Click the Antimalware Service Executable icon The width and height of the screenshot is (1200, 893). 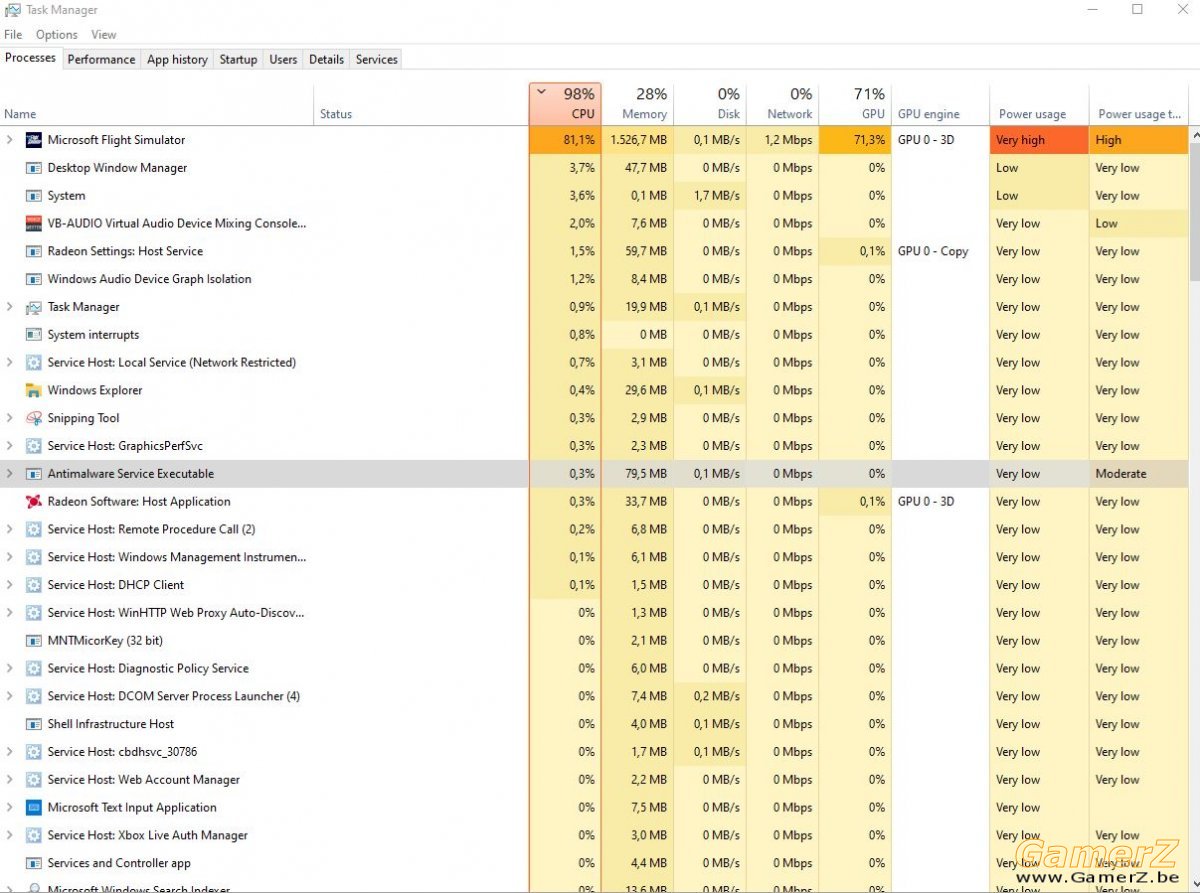(33, 474)
